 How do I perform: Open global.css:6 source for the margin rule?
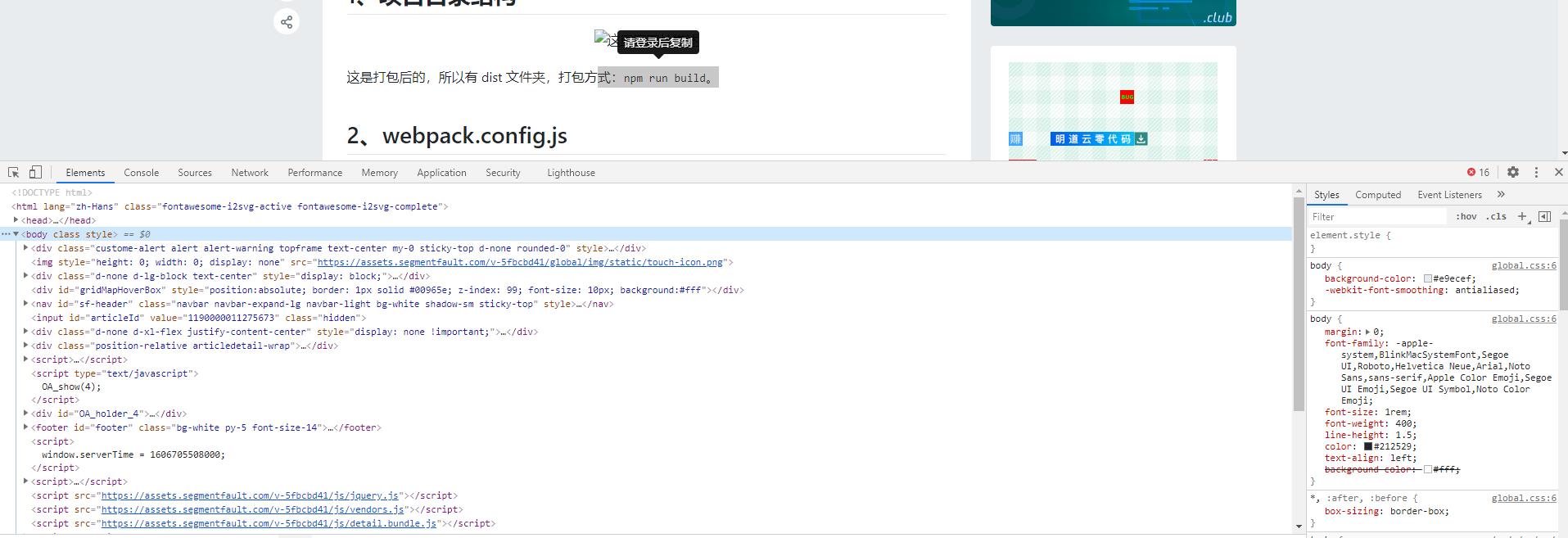tap(1524, 319)
